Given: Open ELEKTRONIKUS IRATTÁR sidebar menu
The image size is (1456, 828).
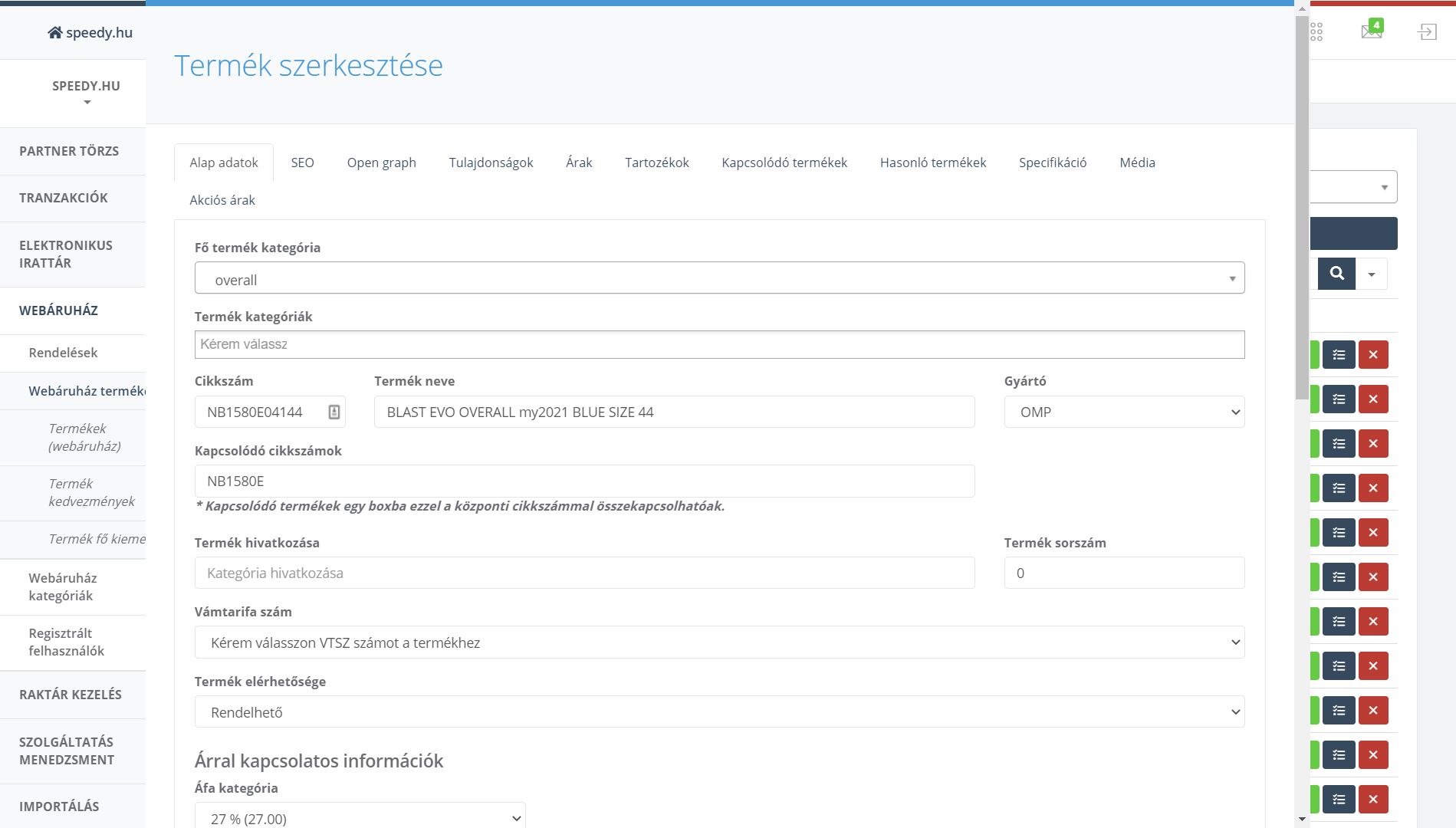Looking at the screenshot, I should pos(73,254).
